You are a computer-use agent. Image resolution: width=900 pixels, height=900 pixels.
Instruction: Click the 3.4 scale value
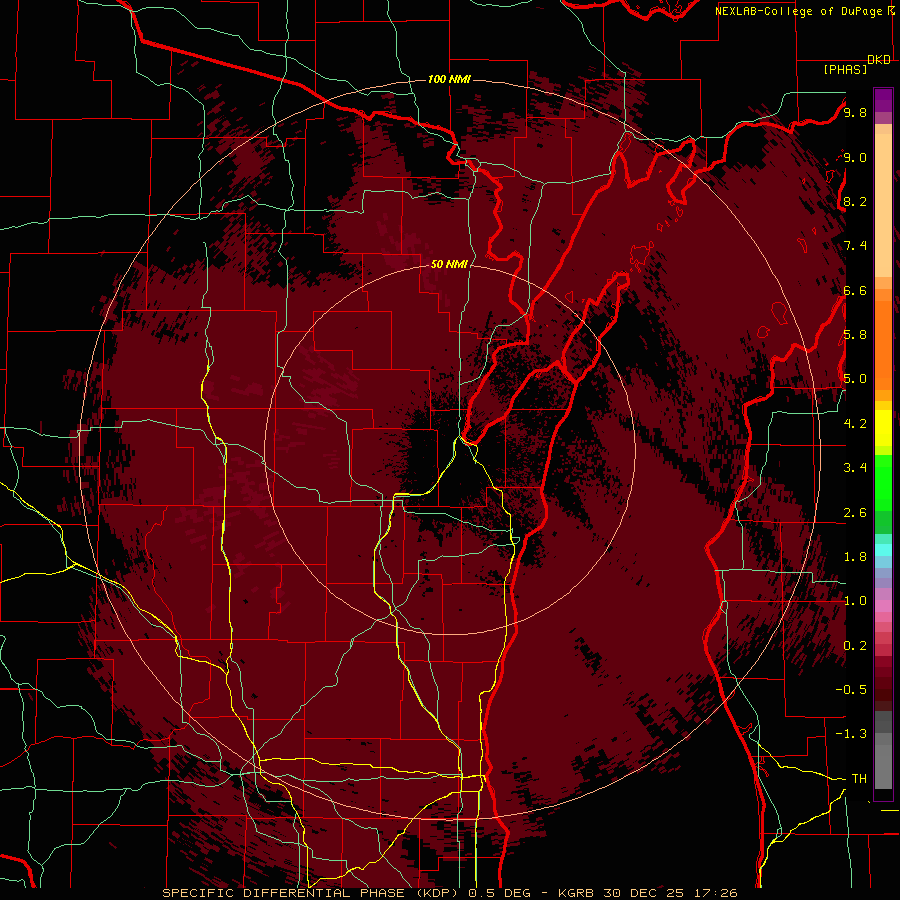tap(855, 468)
